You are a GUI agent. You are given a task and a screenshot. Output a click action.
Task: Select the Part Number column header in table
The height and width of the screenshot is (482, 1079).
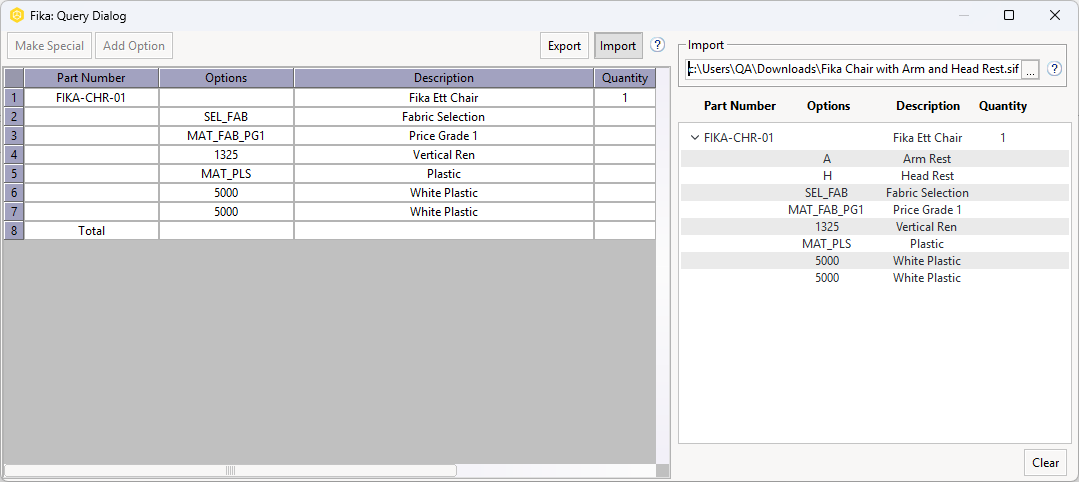[92, 78]
